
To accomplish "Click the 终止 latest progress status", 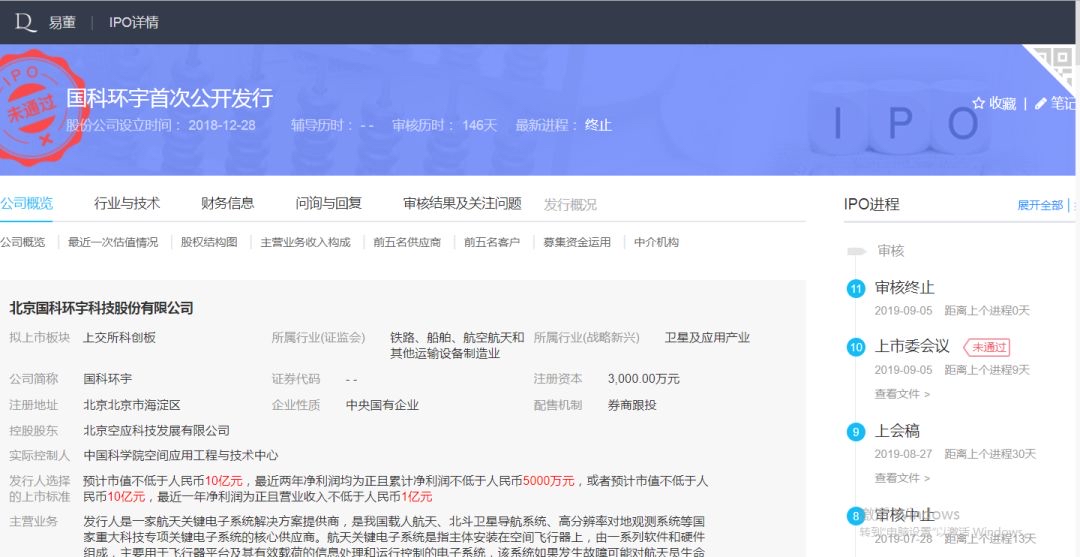I will 598,125.
